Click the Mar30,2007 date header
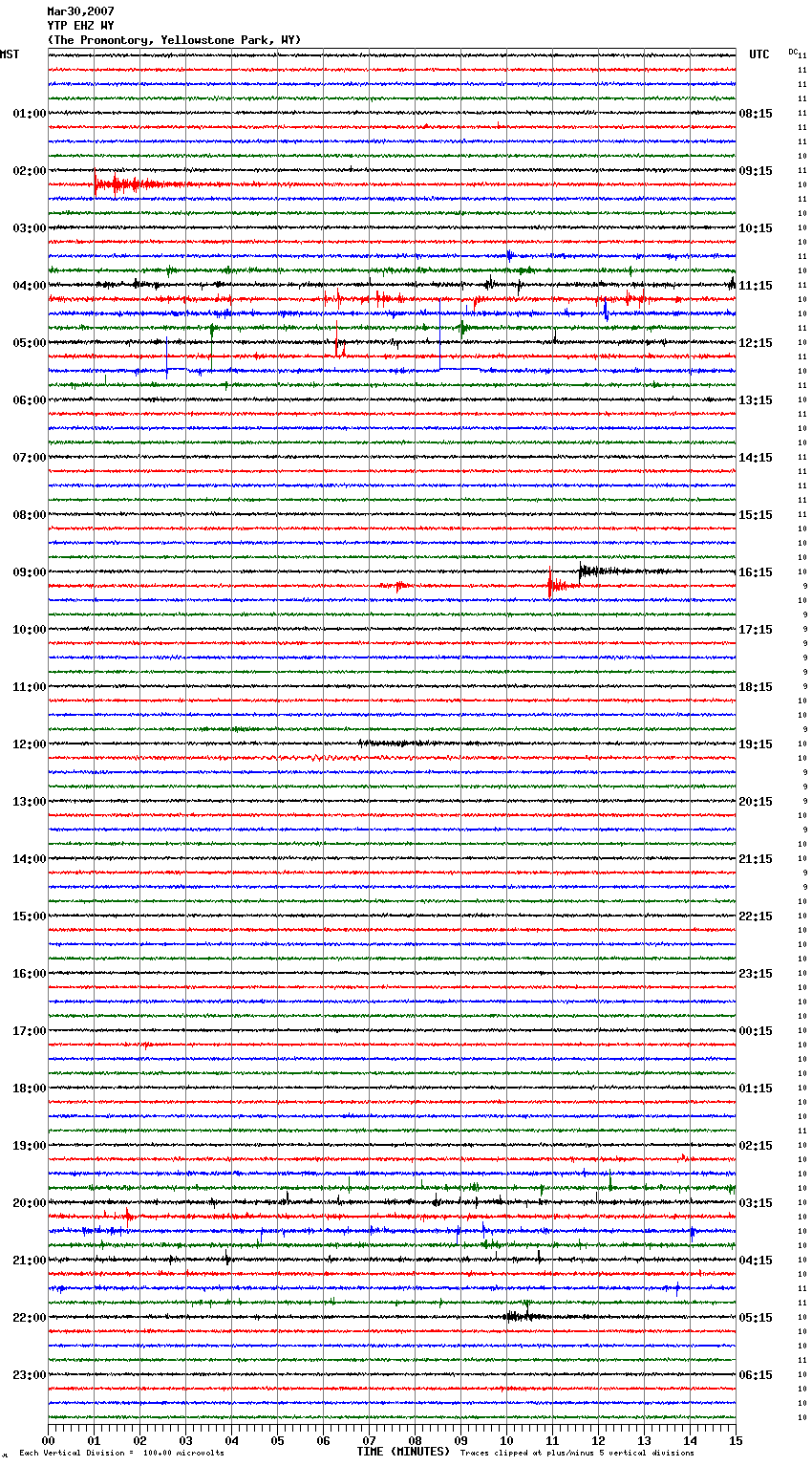 pos(80,11)
